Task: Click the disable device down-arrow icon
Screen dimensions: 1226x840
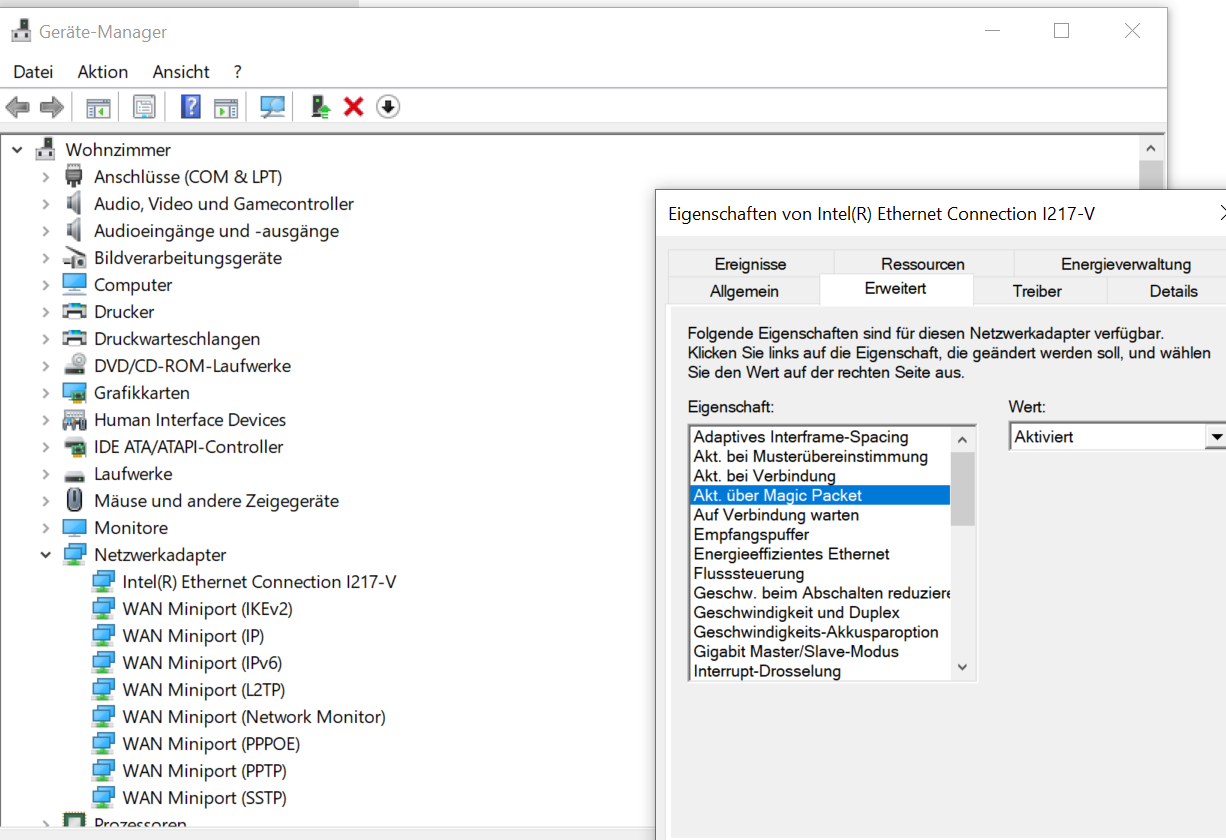Action: [388, 107]
